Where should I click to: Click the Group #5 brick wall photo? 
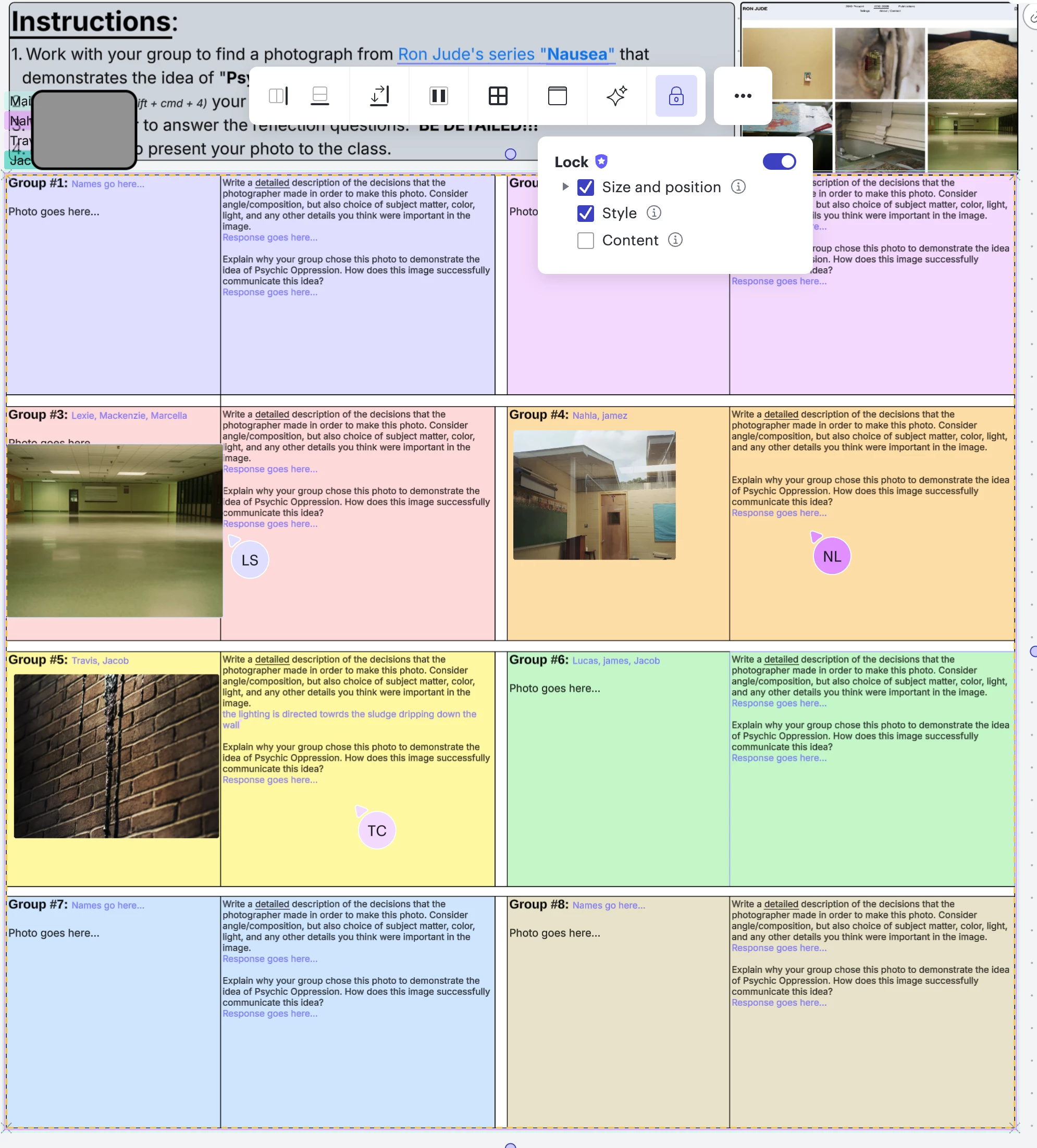tap(116, 756)
